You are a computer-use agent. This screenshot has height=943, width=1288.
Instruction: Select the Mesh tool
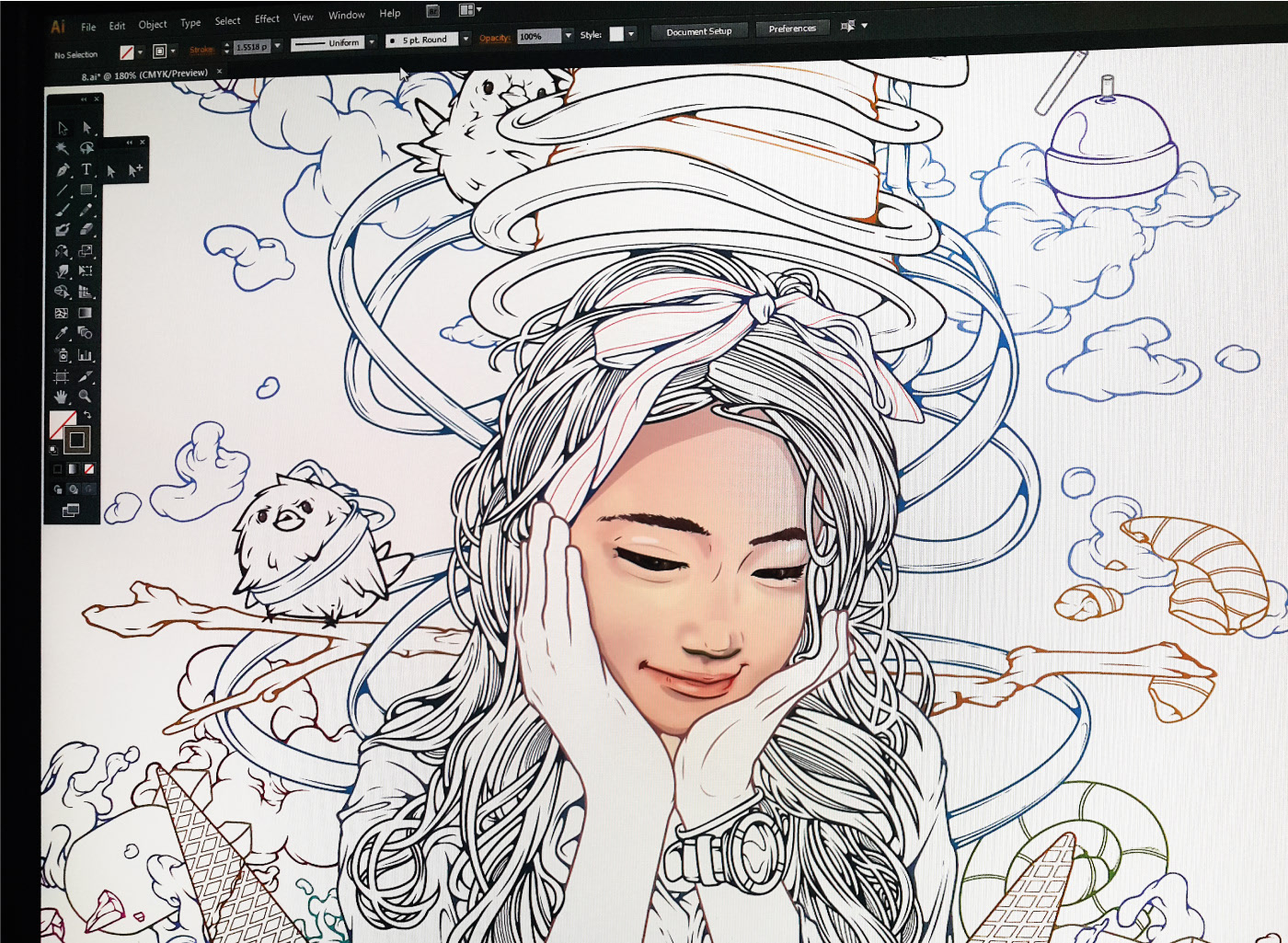pos(62,313)
